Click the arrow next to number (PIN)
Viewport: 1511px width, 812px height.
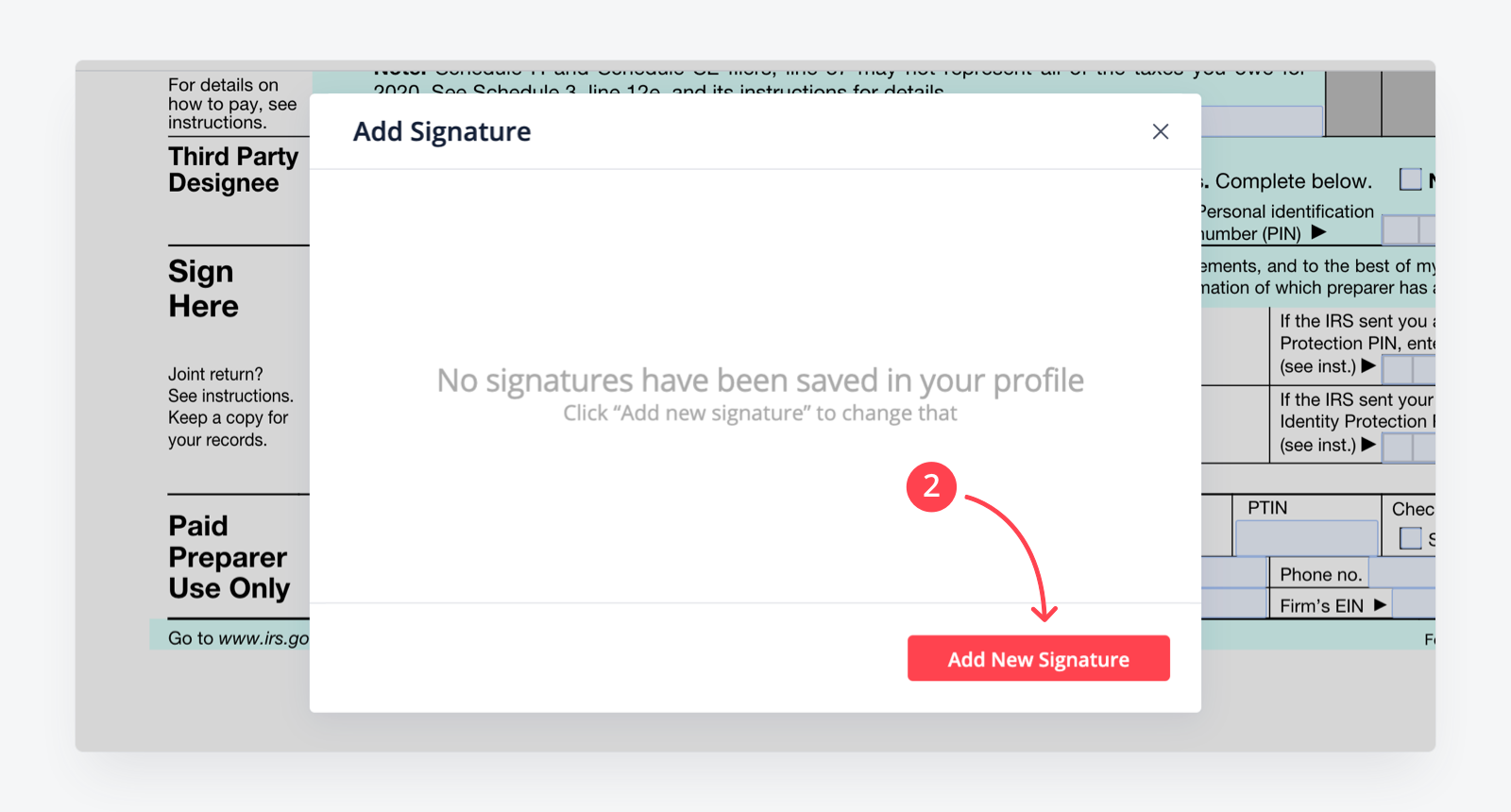click(x=1318, y=232)
